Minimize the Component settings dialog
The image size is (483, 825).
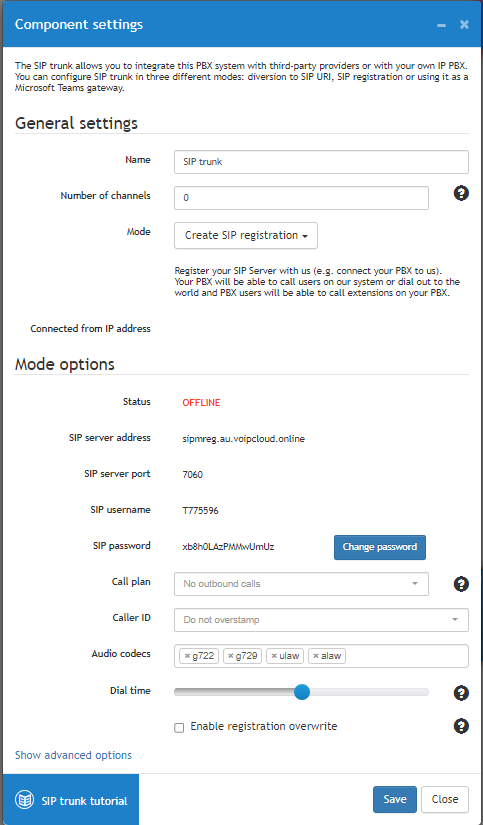(x=441, y=25)
